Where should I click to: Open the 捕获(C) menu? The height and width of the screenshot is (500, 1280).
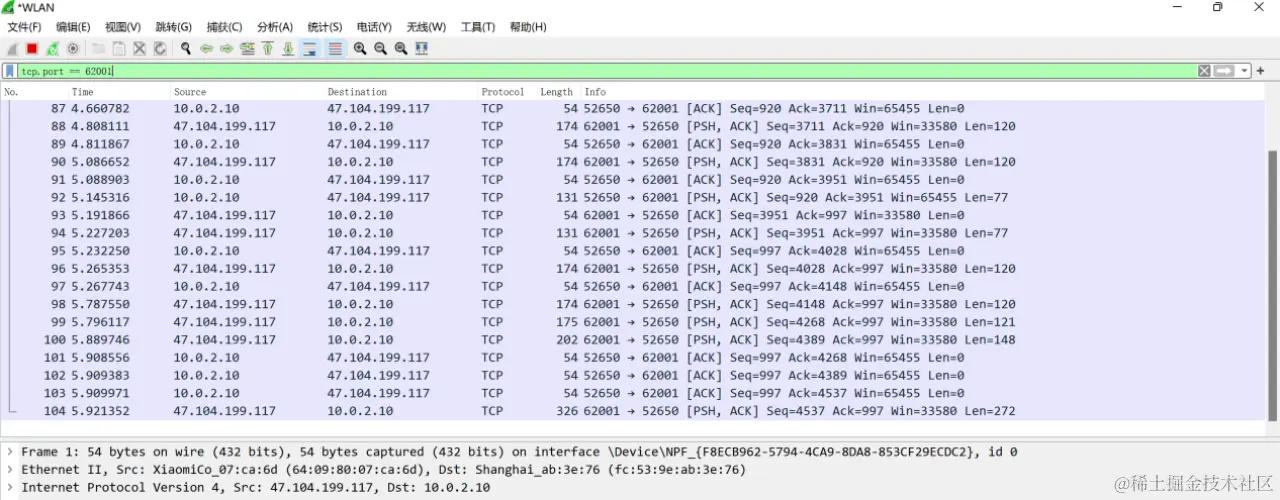click(224, 27)
